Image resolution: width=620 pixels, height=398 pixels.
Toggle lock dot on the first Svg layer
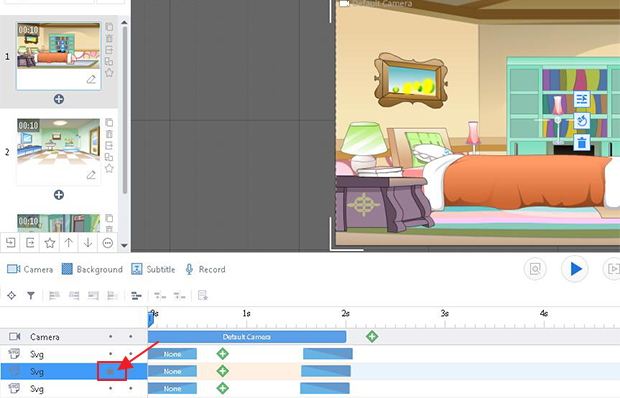[130, 354]
